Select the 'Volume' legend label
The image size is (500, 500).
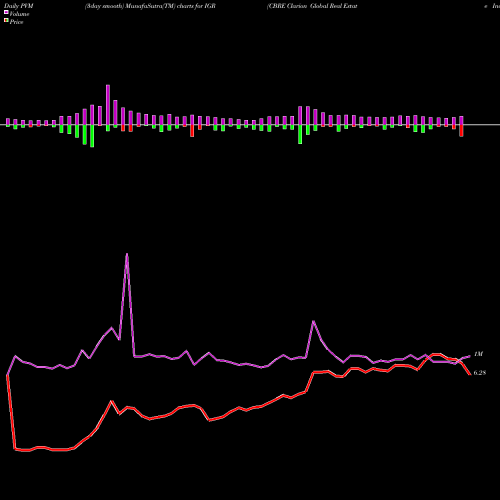point(19,14)
